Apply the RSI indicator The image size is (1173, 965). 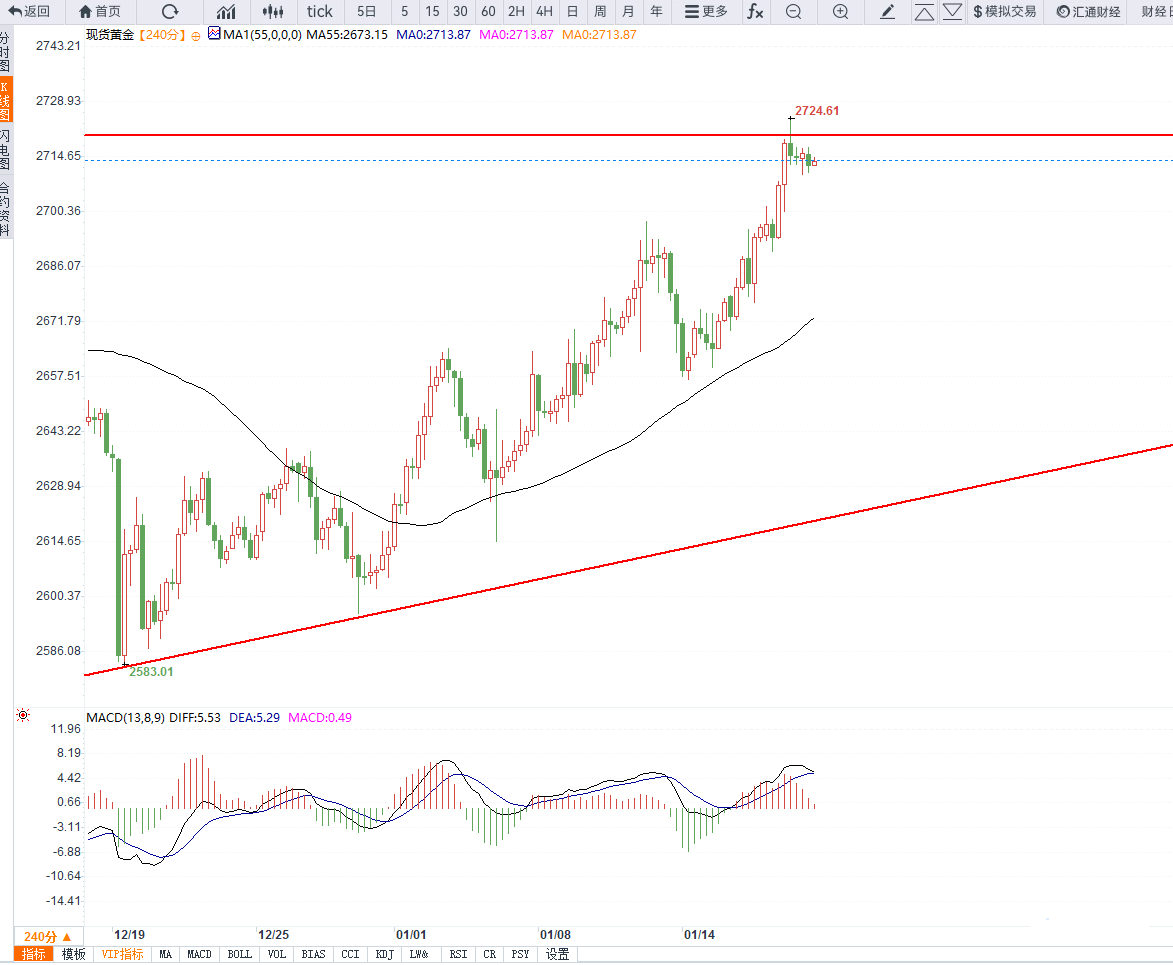click(x=458, y=954)
